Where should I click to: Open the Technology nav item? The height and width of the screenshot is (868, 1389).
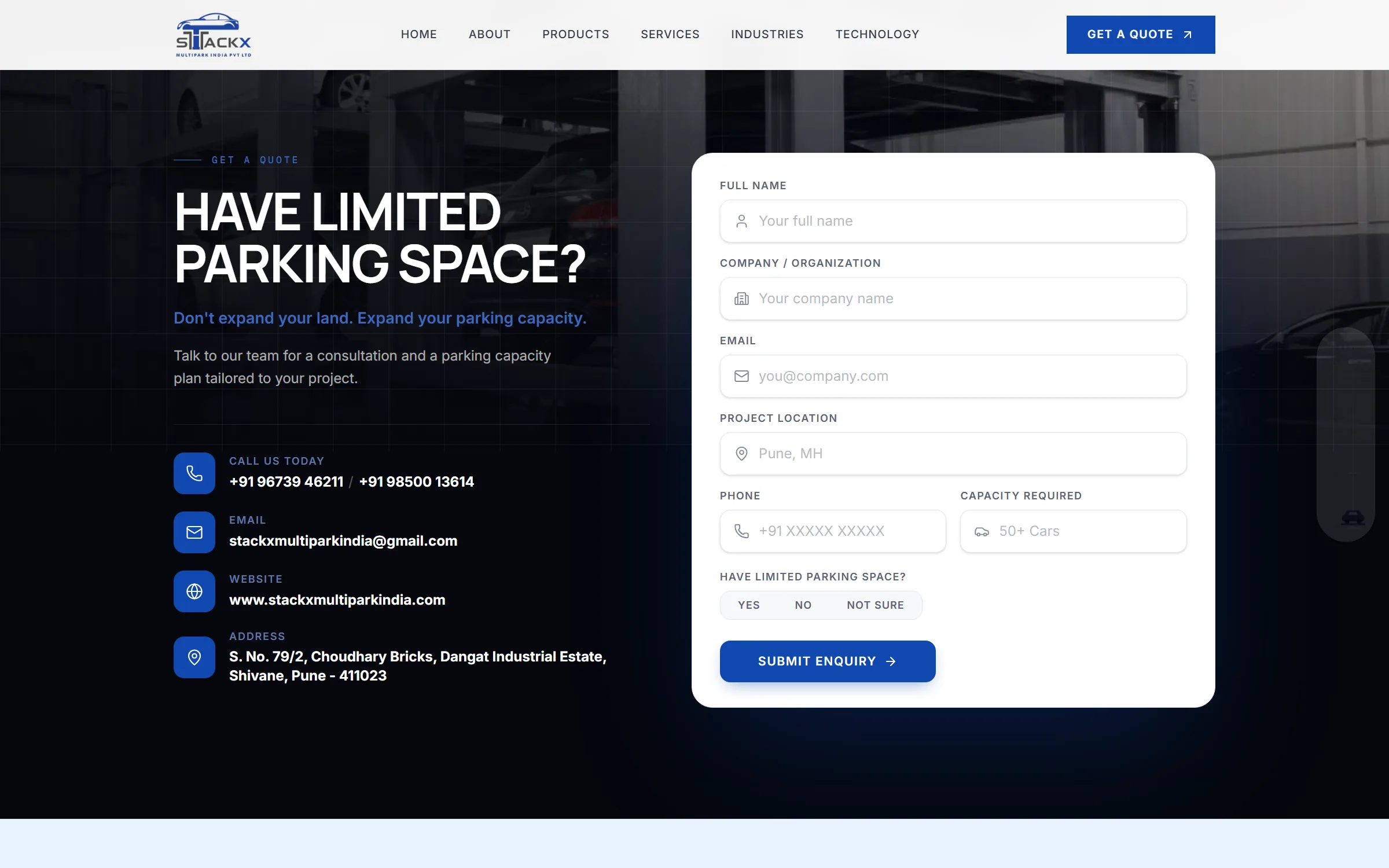click(877, 34)
